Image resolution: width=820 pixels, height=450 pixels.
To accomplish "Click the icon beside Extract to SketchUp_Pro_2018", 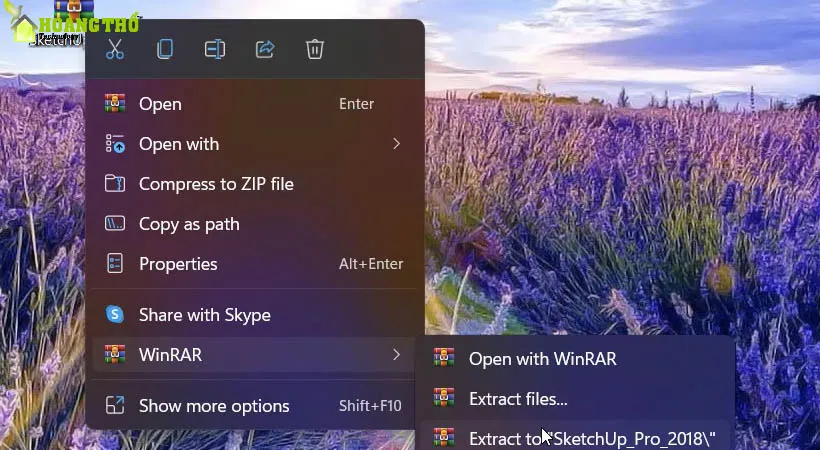I will click(443, 437).
